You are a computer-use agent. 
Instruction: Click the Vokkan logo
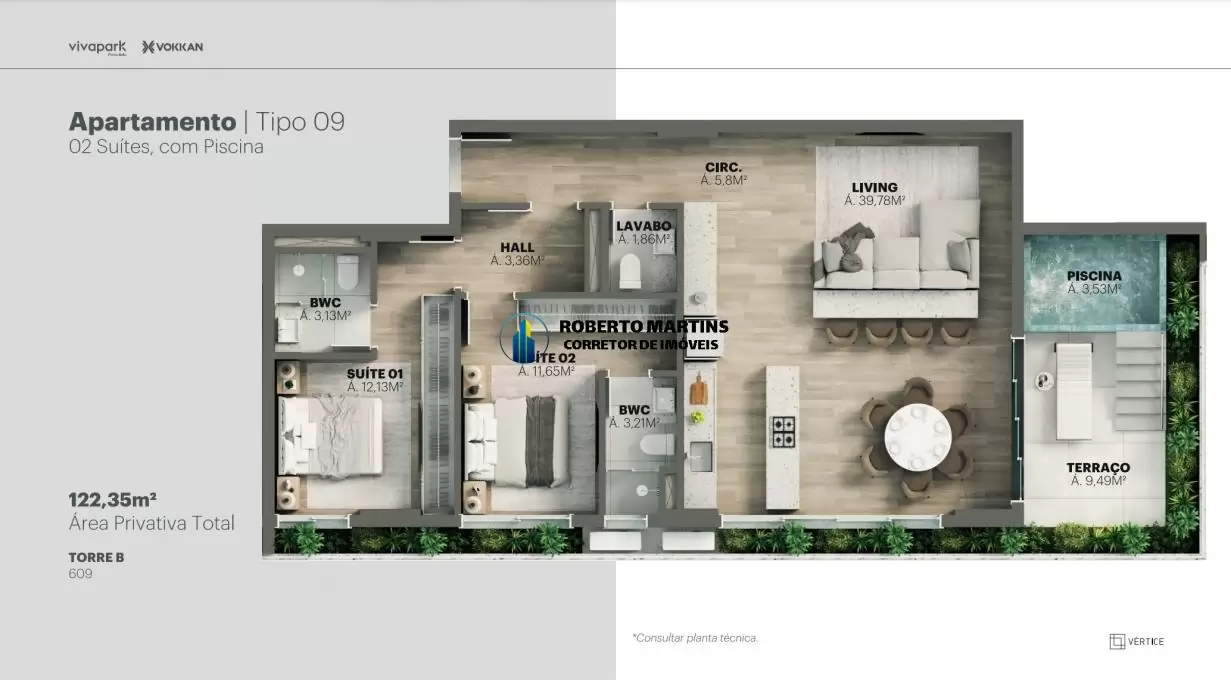(x=173, y=47)
